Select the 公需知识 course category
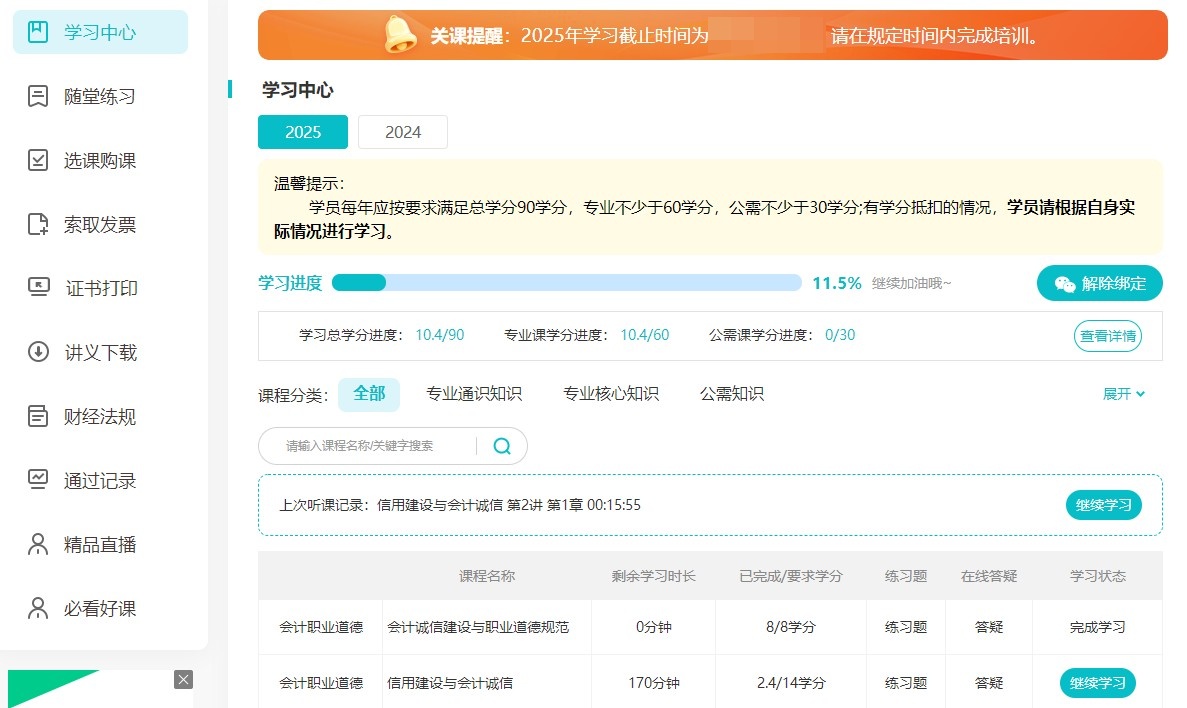 tap(731, 394)
